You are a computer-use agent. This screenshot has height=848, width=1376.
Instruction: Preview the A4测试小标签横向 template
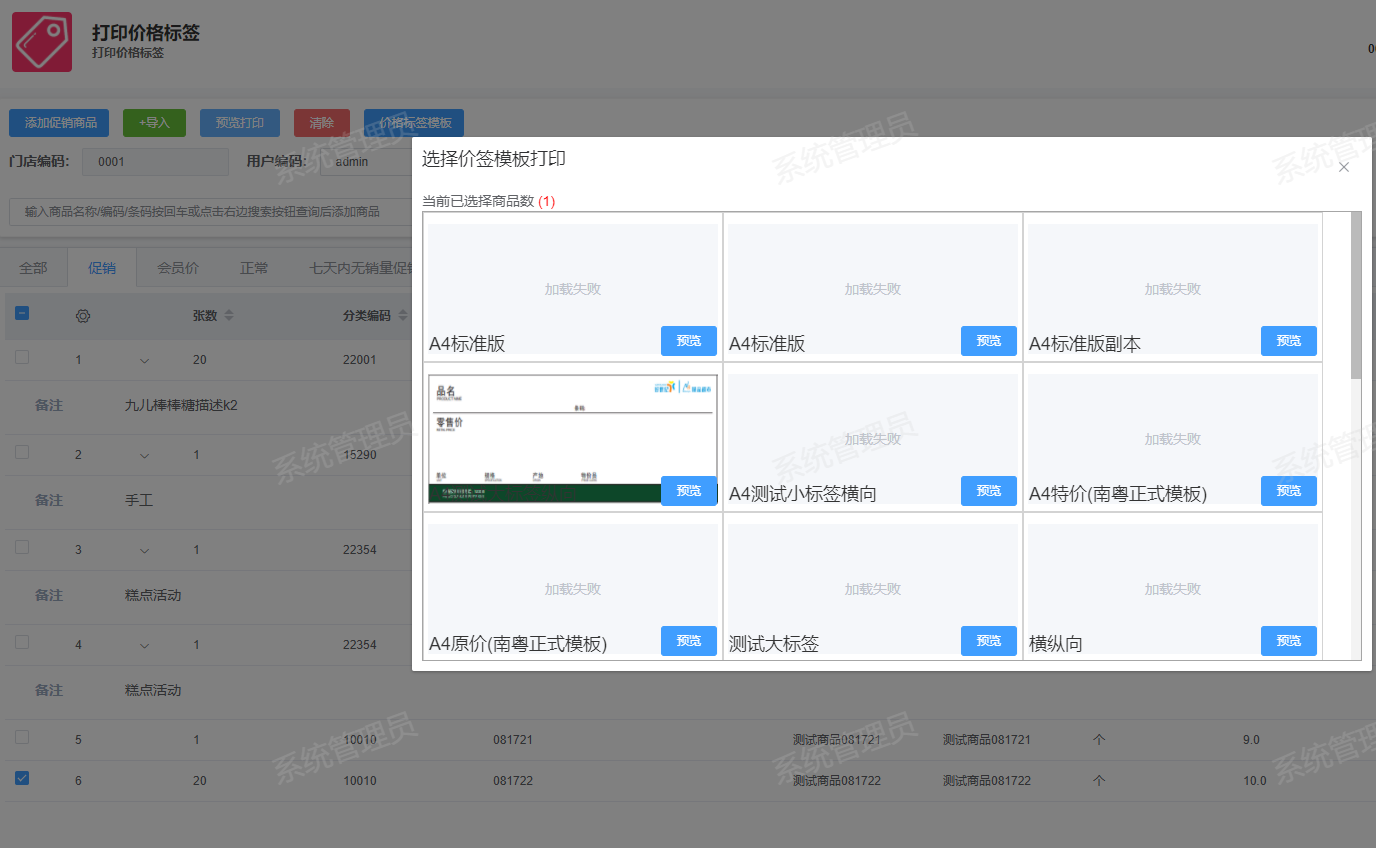pos(988,491)
